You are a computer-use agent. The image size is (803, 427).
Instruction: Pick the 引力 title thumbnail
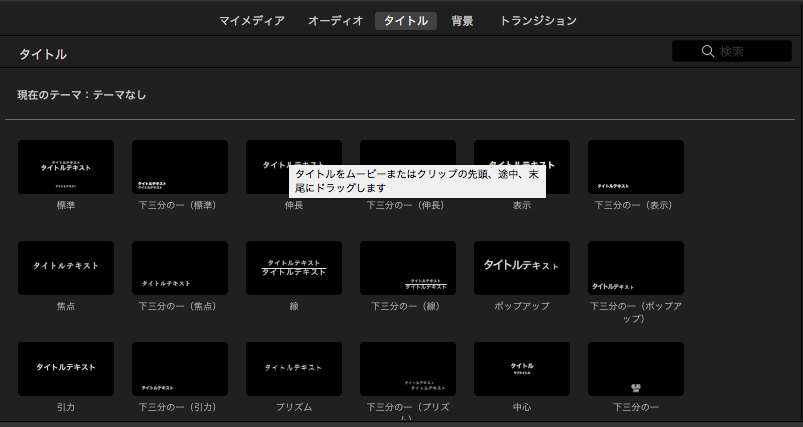[x=66, y=369]
